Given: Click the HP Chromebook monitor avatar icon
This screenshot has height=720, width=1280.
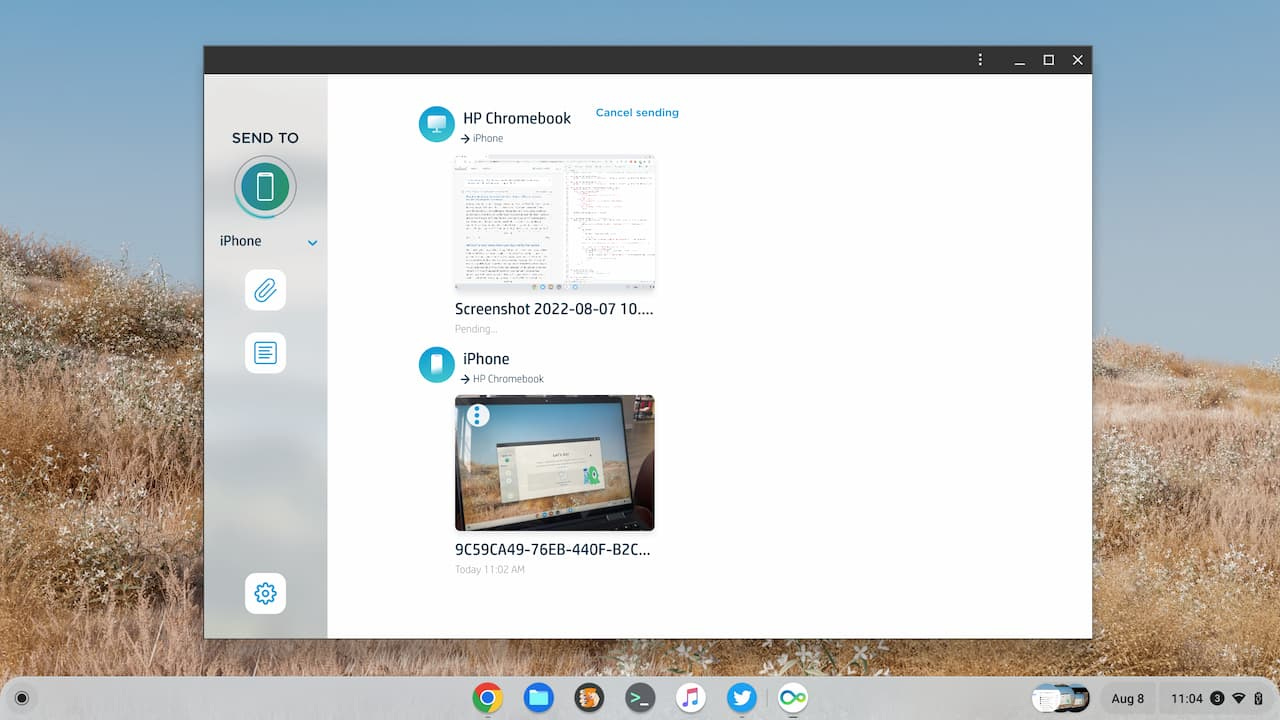Looking at the screenshot, I should pyautogui.click(x=437, y=124).
